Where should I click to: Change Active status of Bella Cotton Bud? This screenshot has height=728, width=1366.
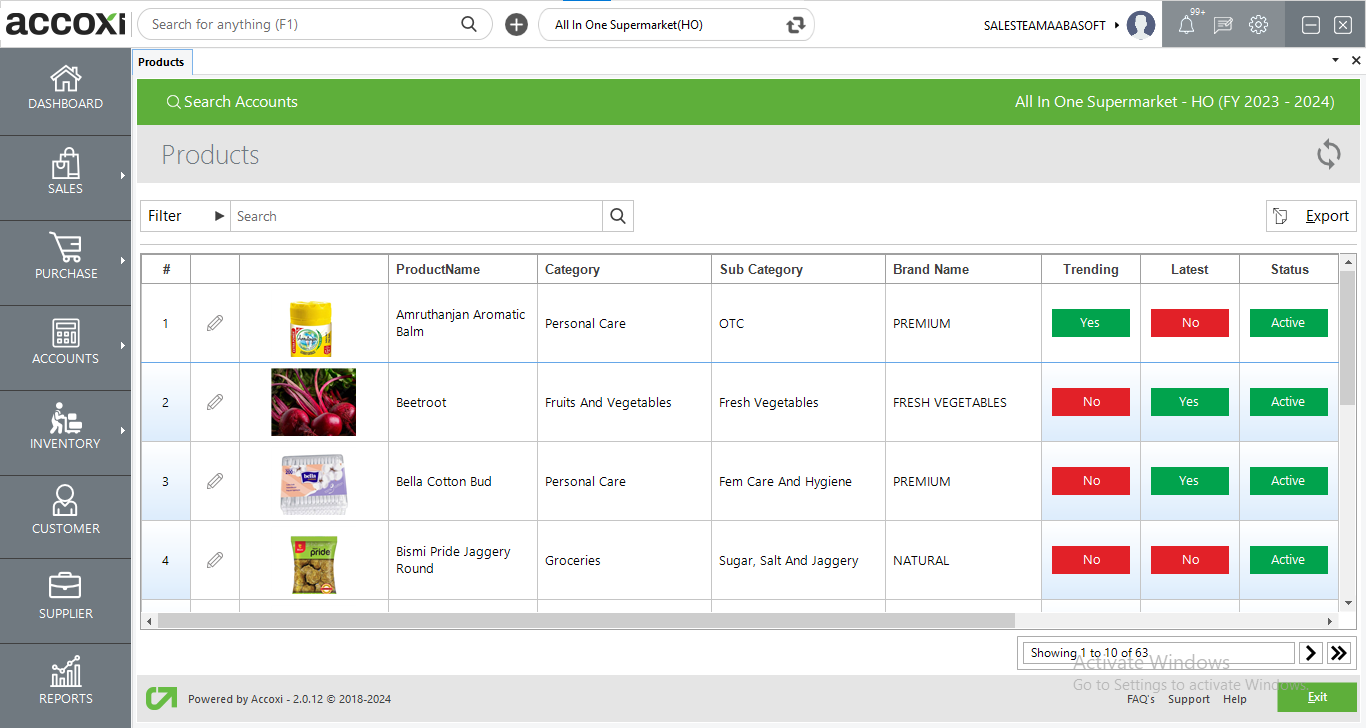click(x=1288, y=480)
